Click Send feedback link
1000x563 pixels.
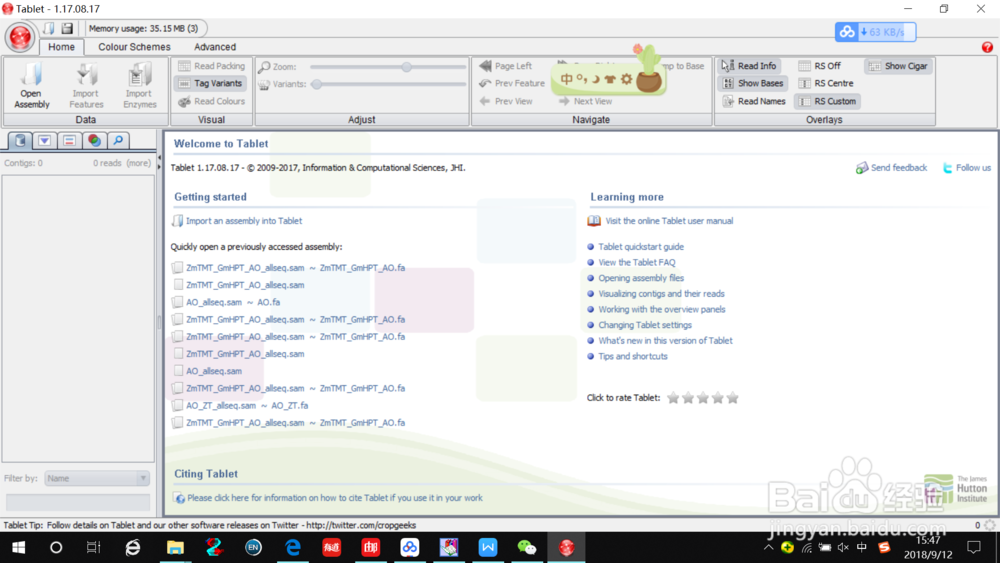[899, 168]
